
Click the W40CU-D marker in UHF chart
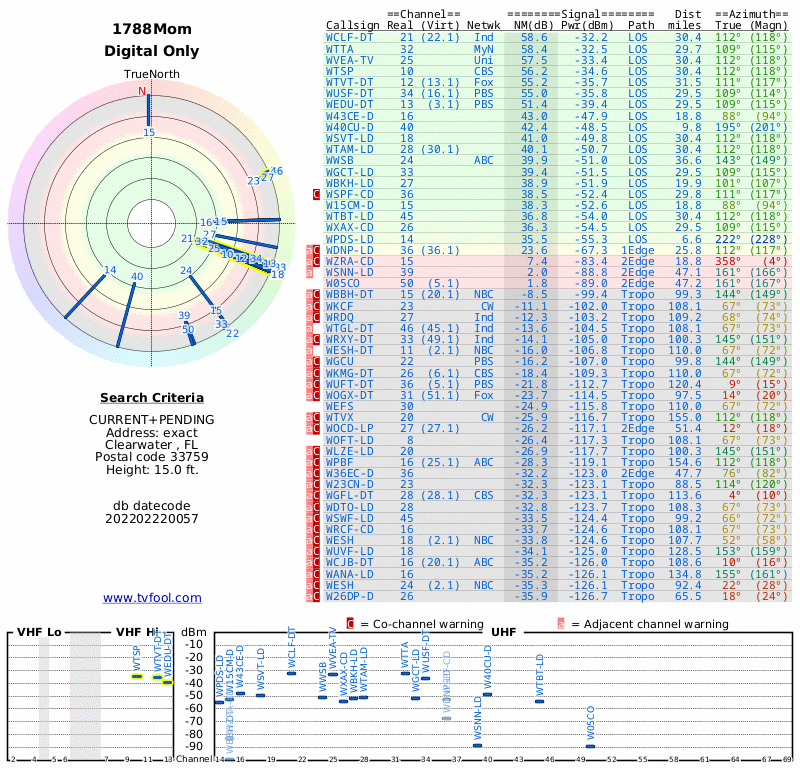[x=487, y=695]
